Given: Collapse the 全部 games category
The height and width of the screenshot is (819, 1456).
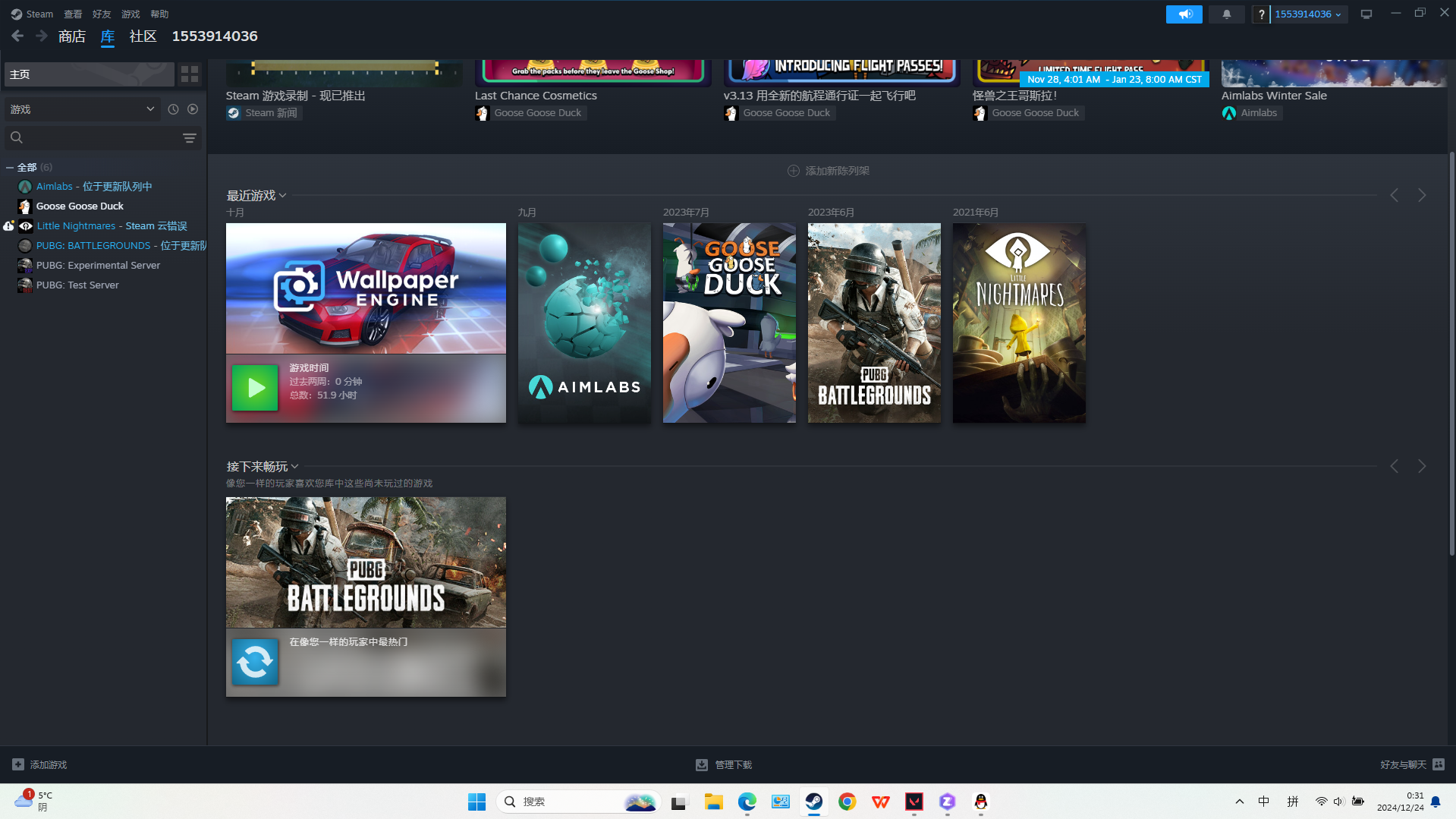Looking at the screenshot, I should [10, 167].
